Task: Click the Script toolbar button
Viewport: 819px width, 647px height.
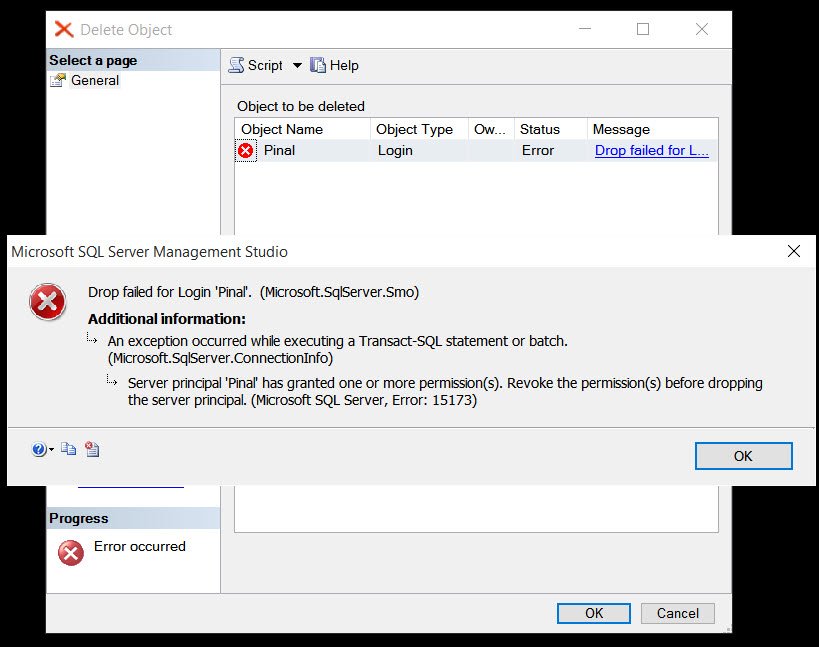Action: coord(256,65)
